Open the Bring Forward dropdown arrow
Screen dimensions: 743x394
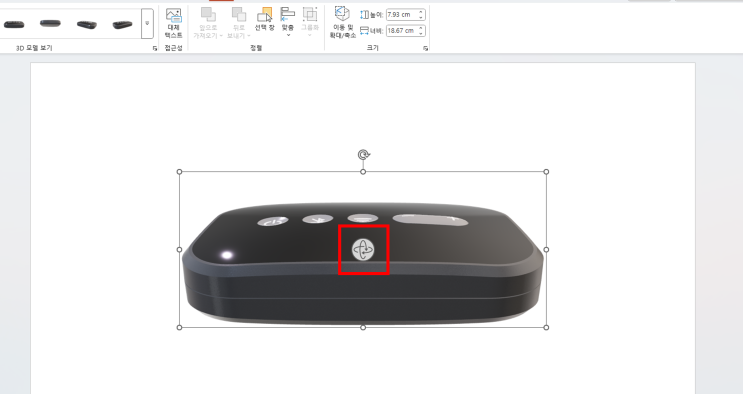221,36
